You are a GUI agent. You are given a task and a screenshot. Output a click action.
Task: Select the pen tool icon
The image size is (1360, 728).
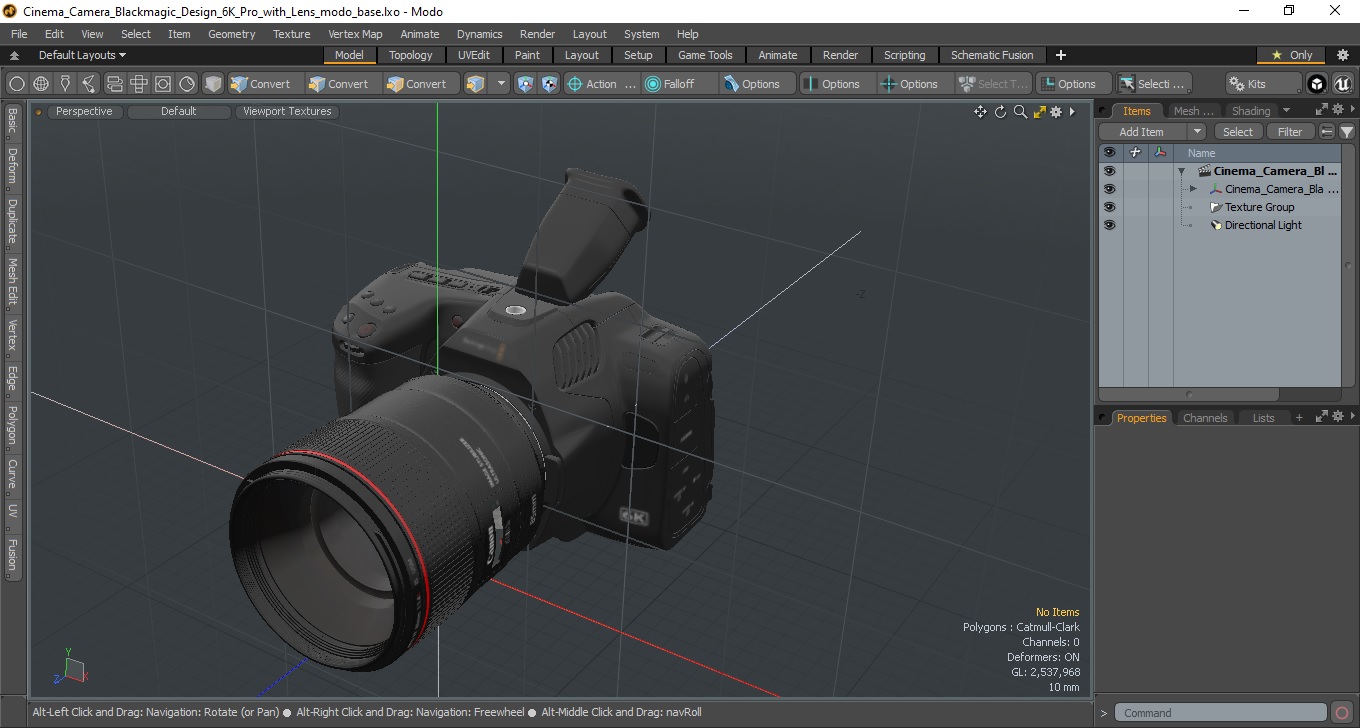66,84
